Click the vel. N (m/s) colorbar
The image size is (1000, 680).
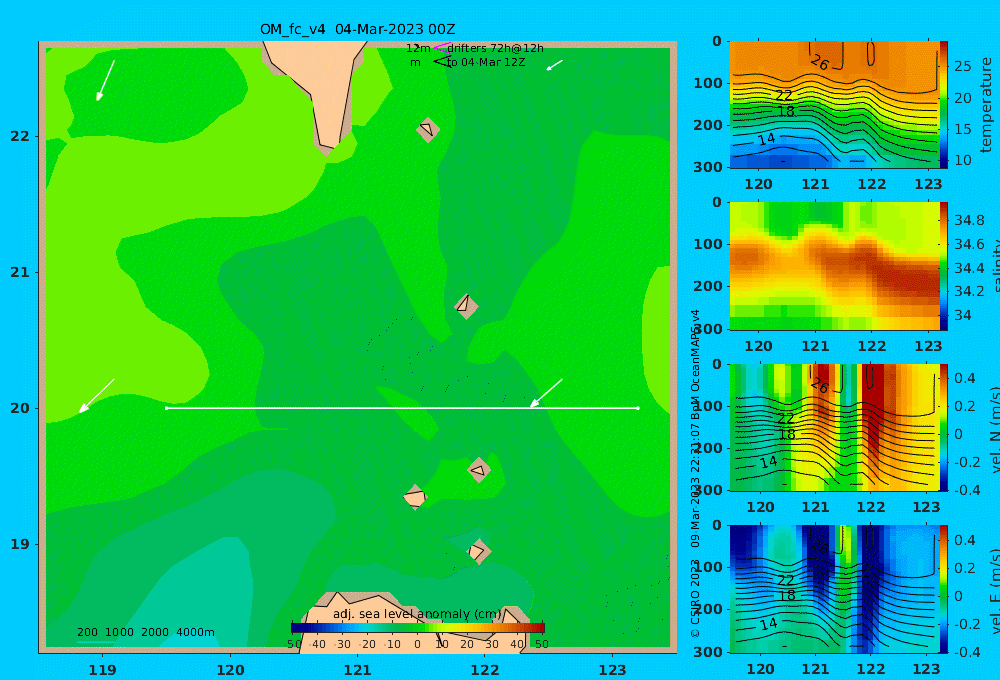[x=943, y=427]
